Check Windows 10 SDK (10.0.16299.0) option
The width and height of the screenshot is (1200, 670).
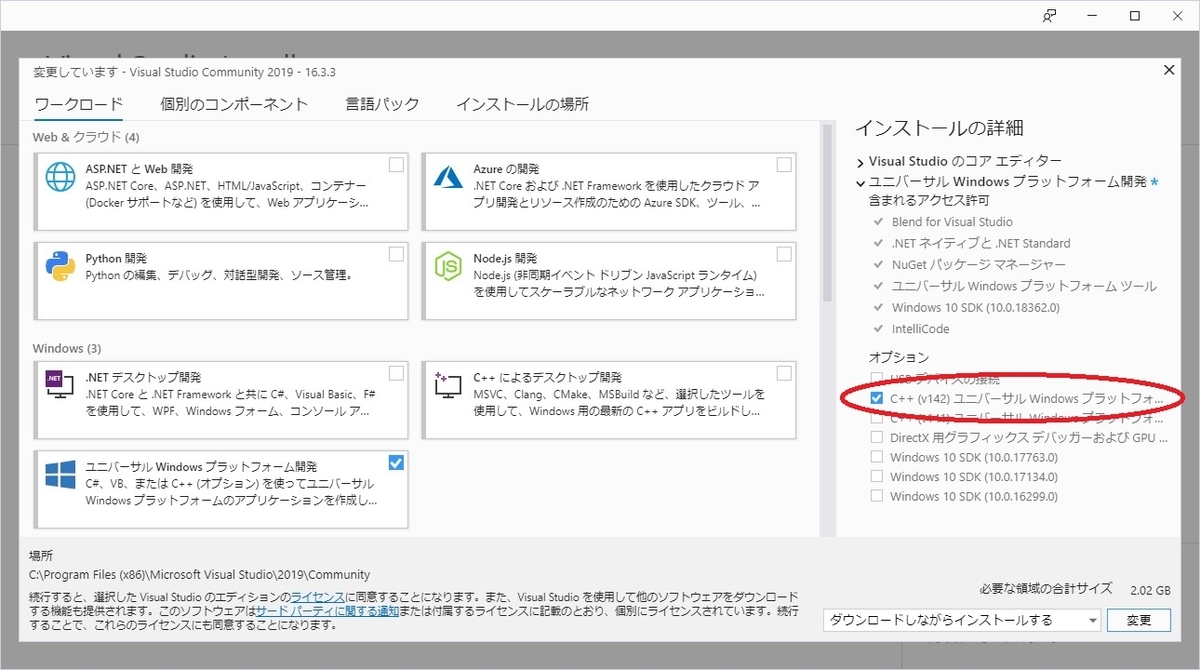click(877, 496)
